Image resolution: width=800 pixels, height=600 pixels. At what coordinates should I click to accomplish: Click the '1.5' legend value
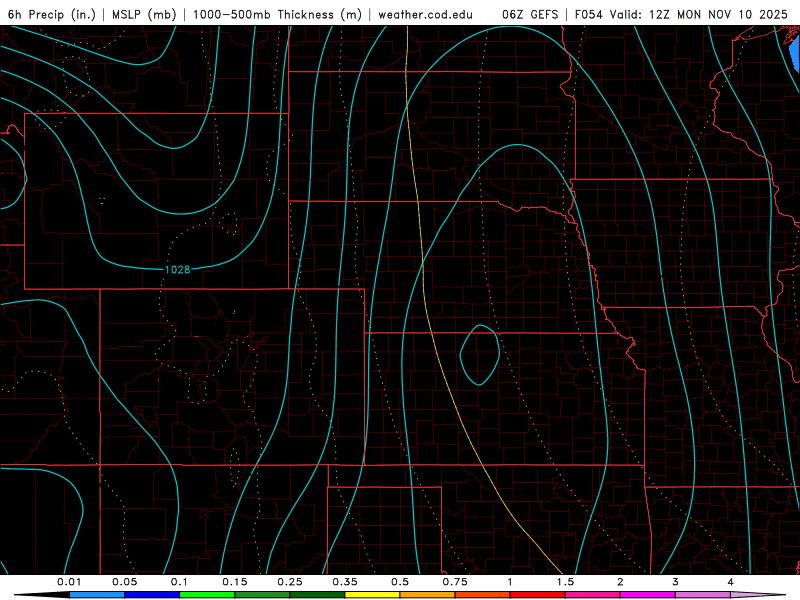click(x=565, y=582)
